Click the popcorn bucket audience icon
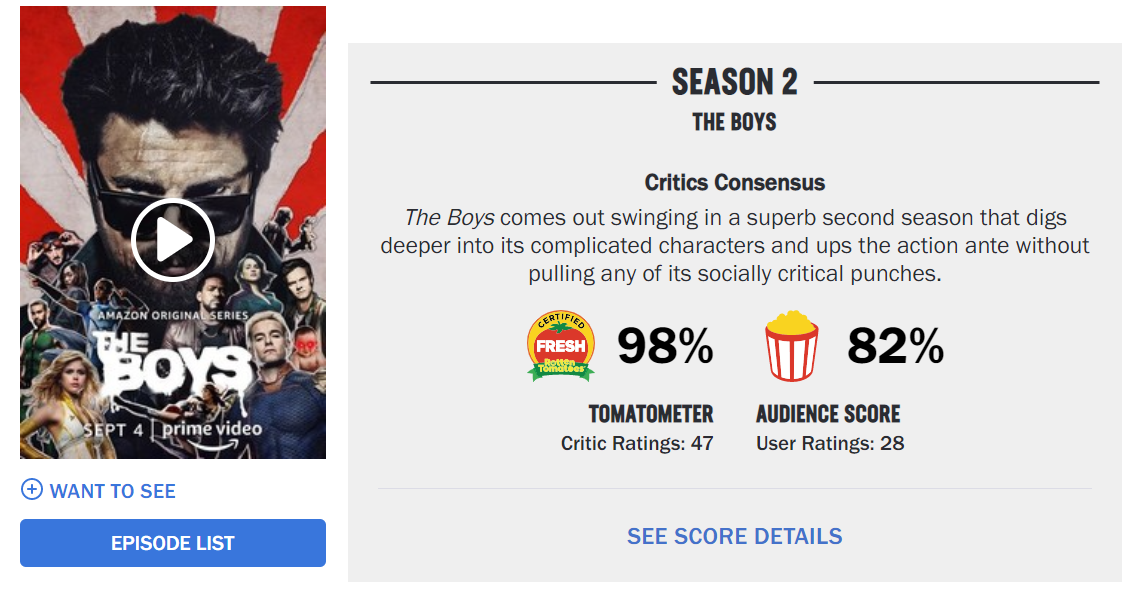Image resolution: width=1132 pixels, height=592 pixels. pos(792,346)
